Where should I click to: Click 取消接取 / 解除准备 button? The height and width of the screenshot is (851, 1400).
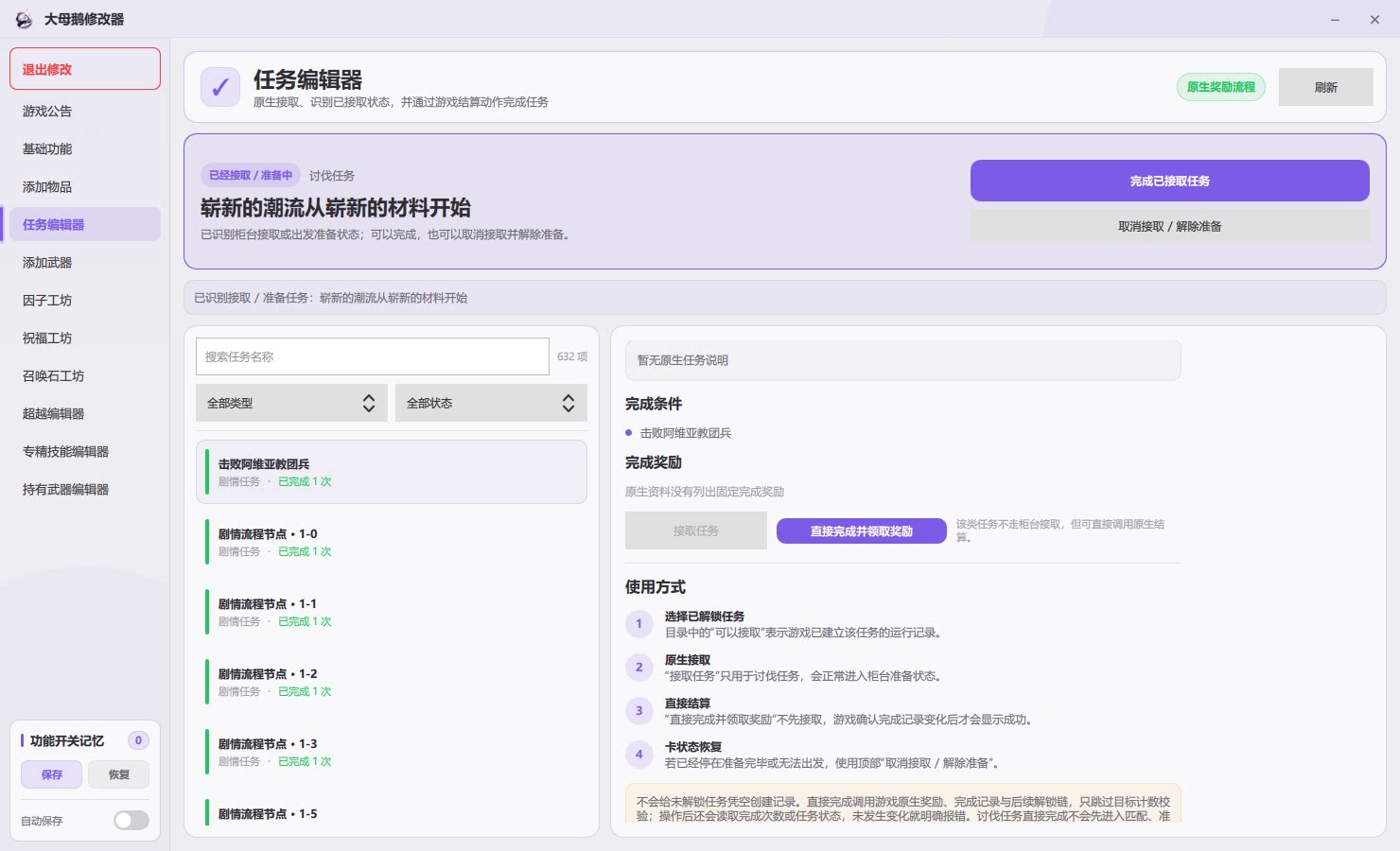coord(1169,227)
